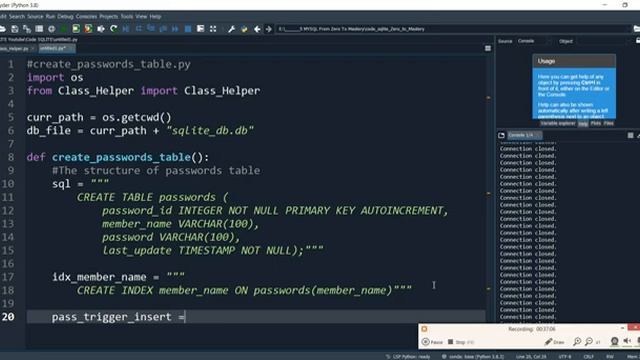
Task: Open Preferences with the wrench icon
Action: pyautogui.click(x=231, y=29)
